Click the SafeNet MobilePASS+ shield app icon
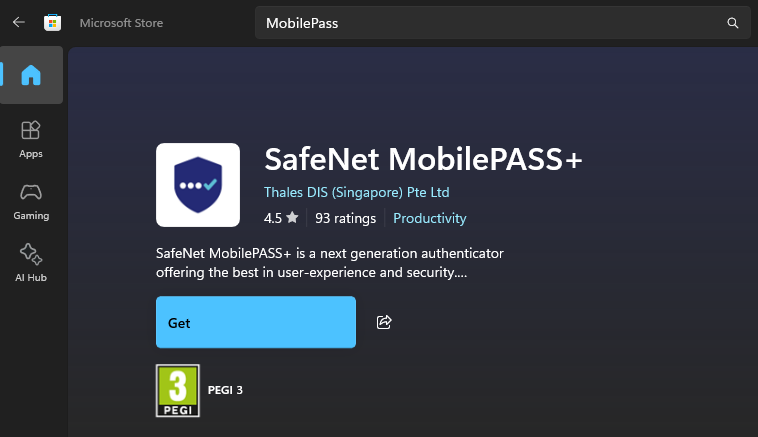Screen dimensions: 758x437 (198, 184)
